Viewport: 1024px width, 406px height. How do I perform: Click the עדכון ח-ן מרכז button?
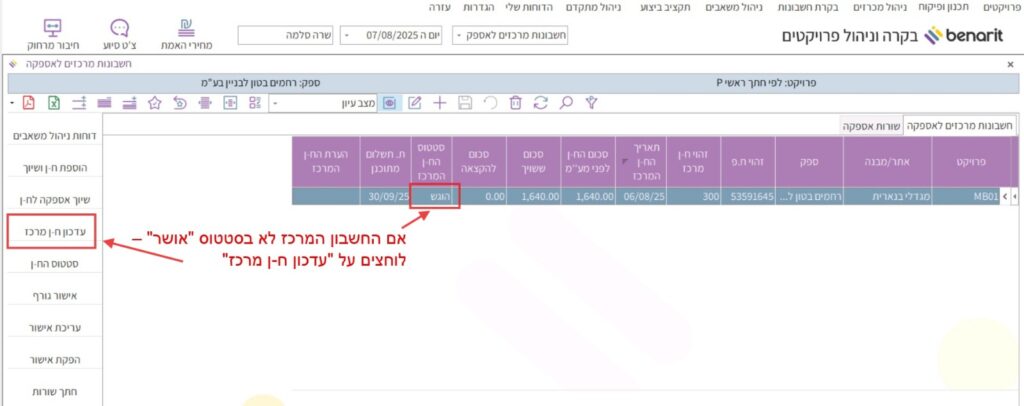click(50, 231)
